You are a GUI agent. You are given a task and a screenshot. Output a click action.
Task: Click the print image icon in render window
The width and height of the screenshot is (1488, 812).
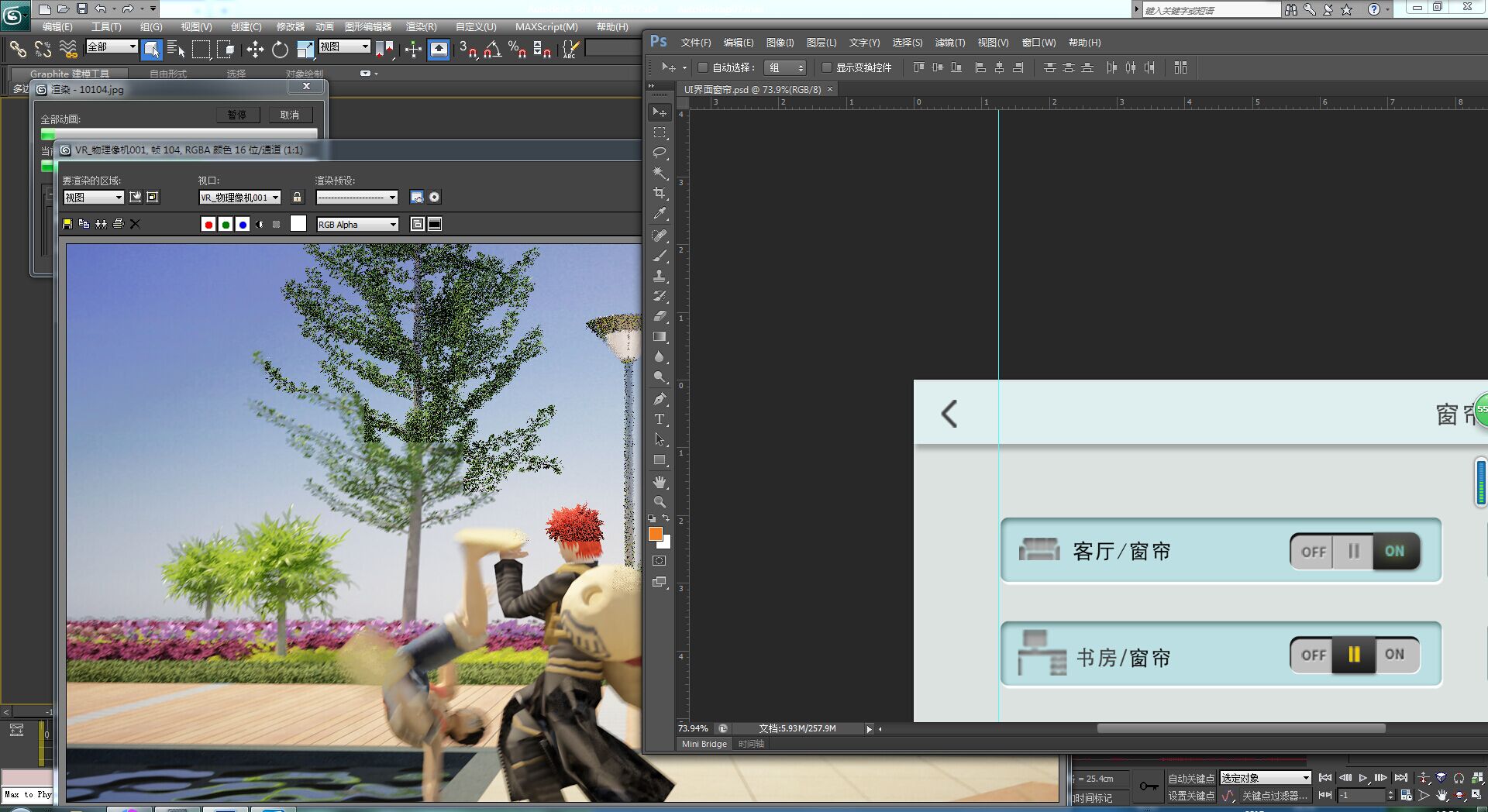coord(118,224)
